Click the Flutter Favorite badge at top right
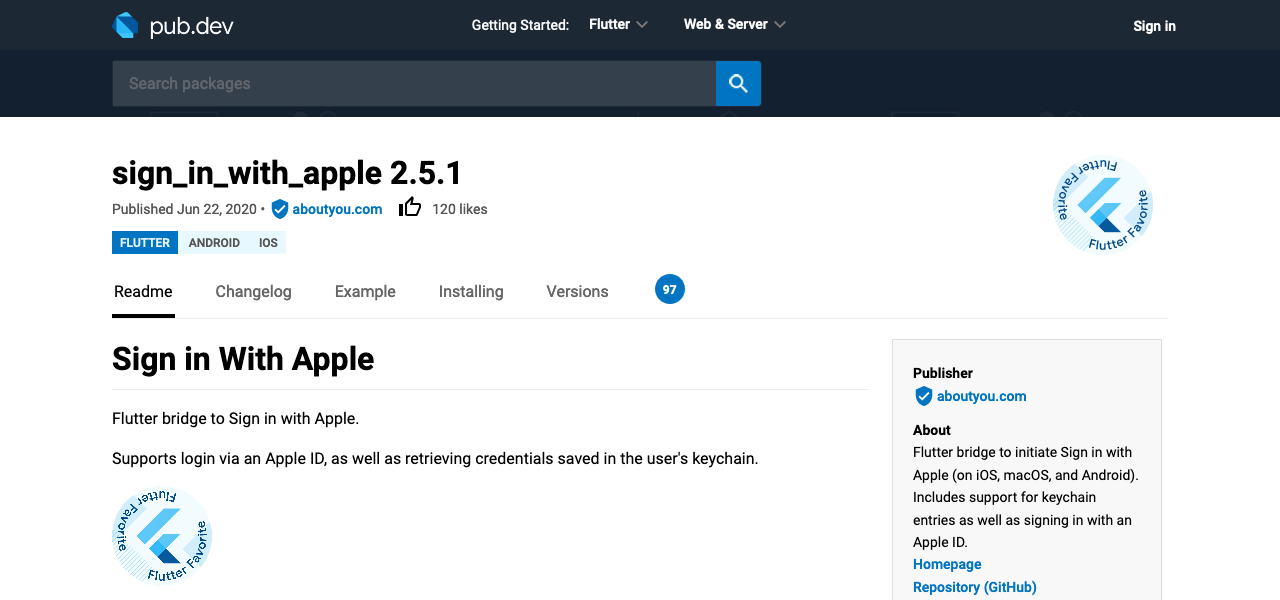This screenshot has height=600, width=1280. 1103,204
